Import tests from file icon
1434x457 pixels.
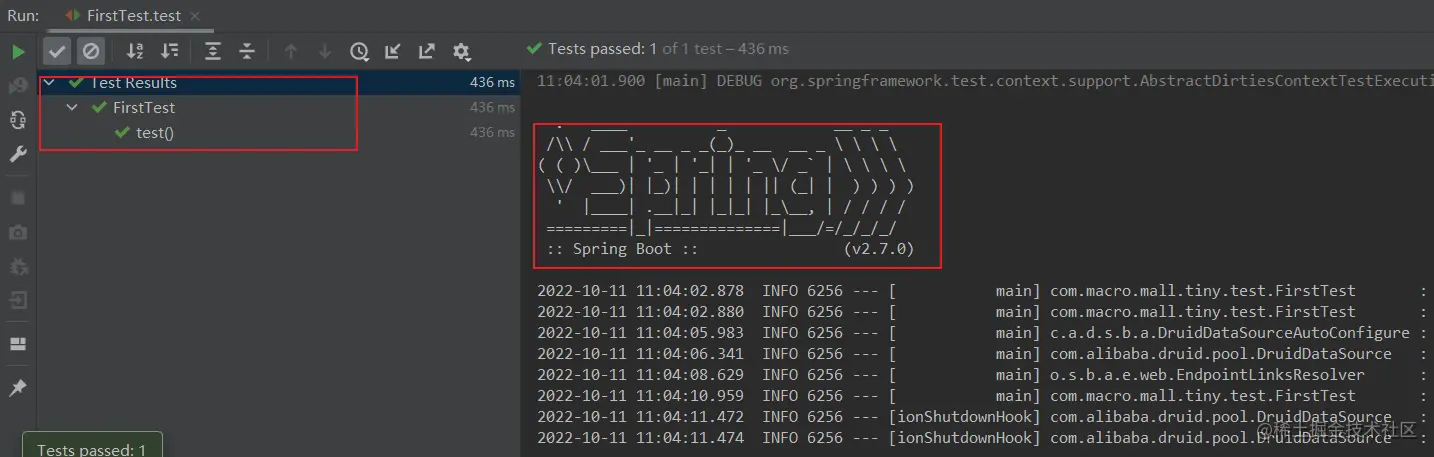coord(393,51)
